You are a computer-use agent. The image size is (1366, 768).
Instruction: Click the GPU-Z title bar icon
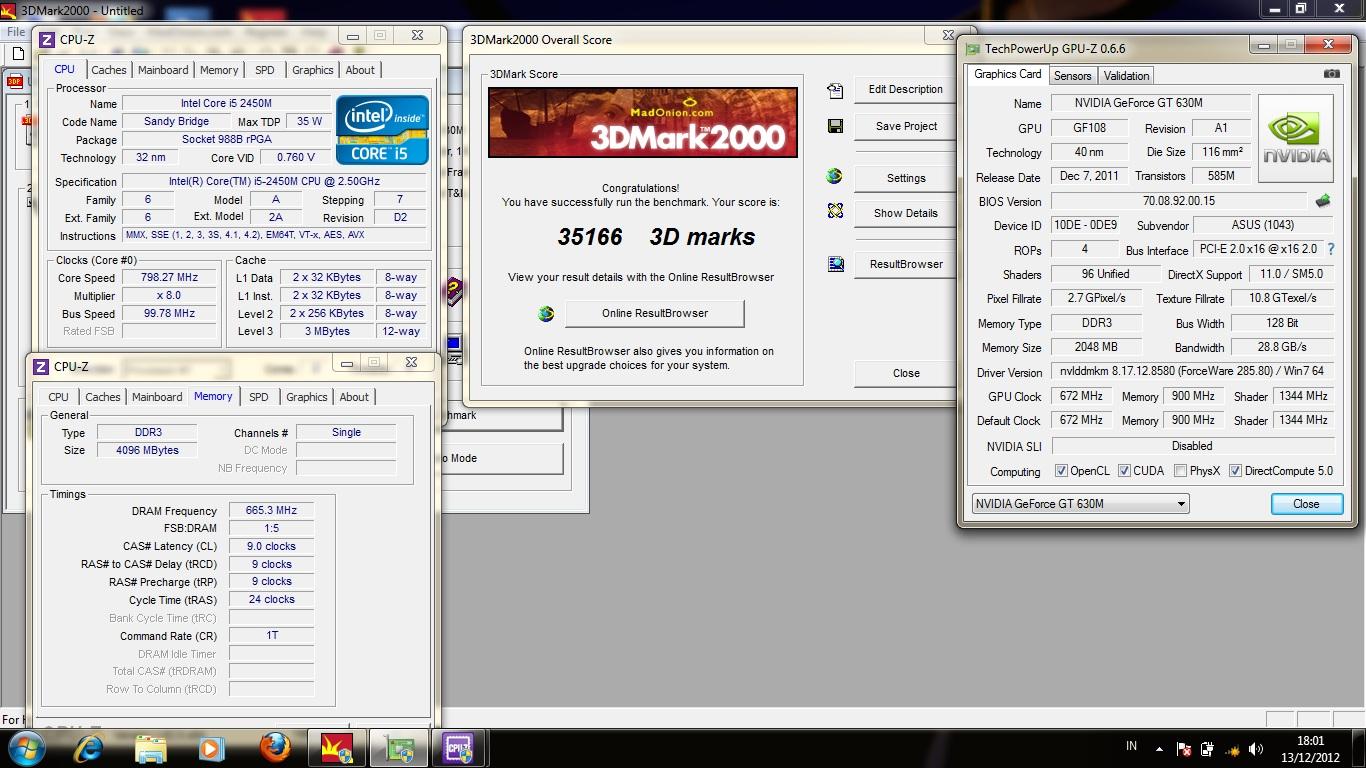973,48
